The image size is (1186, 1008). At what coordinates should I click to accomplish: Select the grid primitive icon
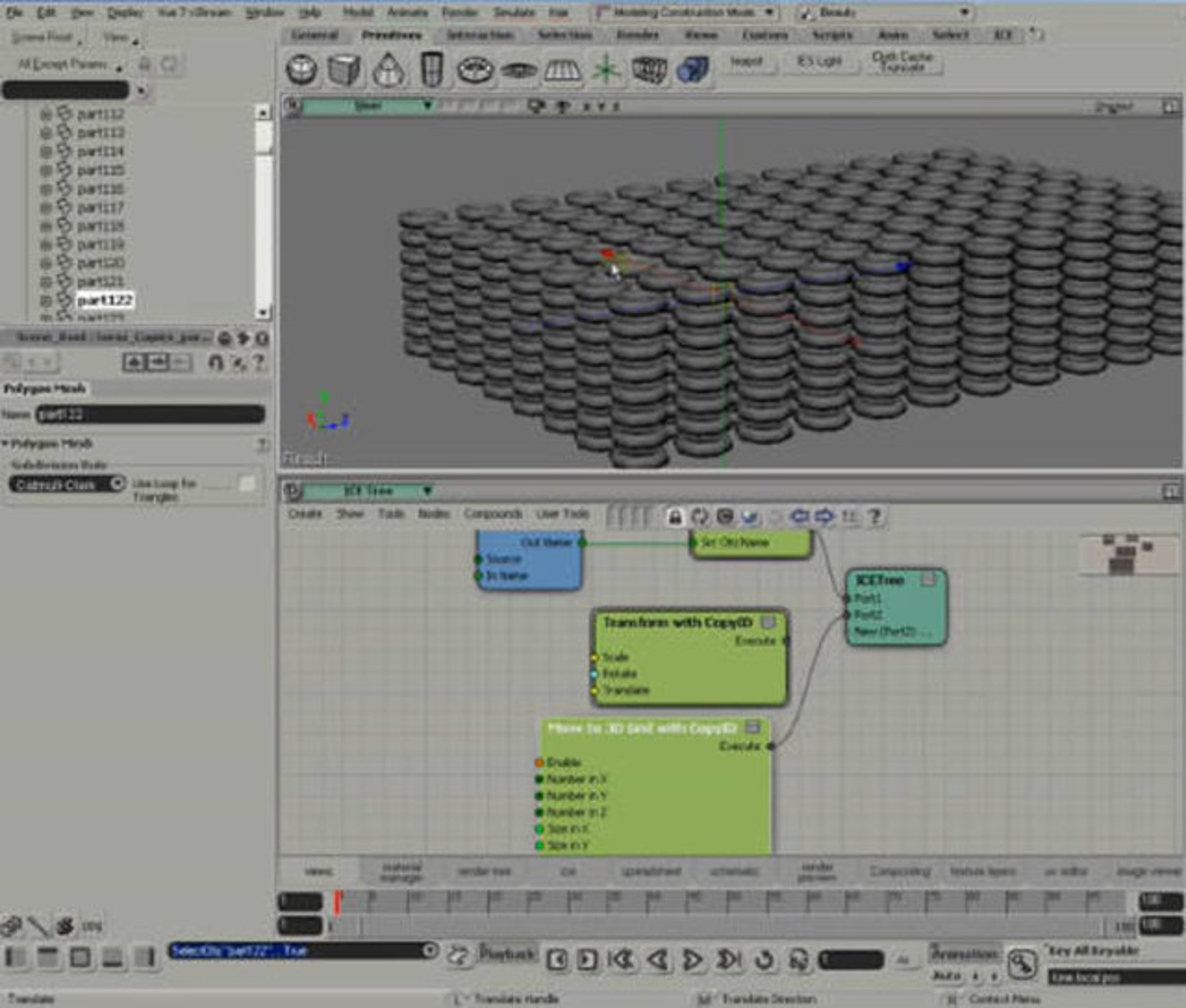click(x=562, y=70)
